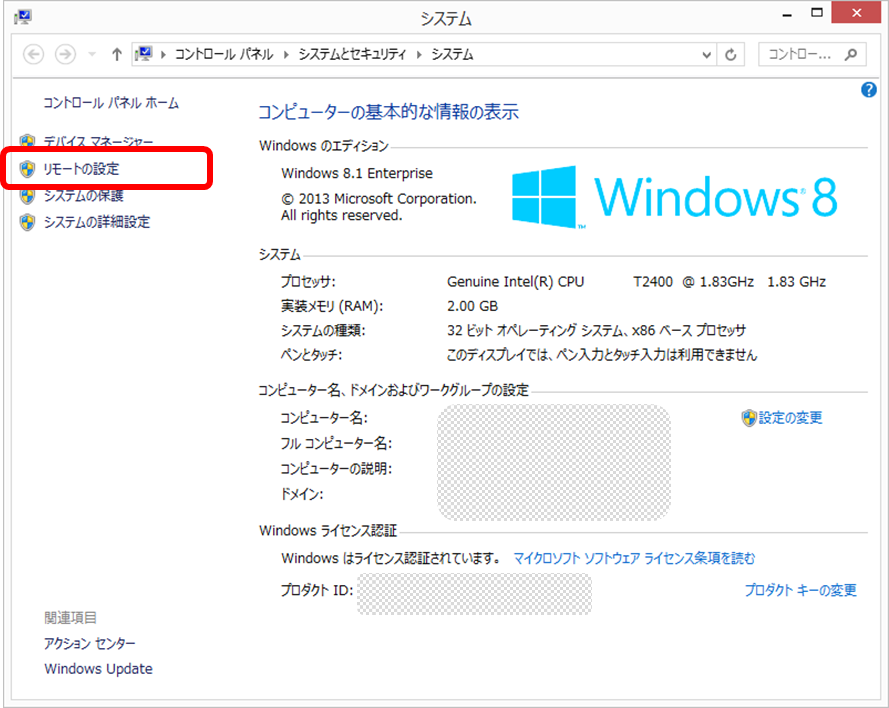The width and height of the screenshot is (889, 708).
Task: Click the Windows 8 logo
Action: click(x=674, y=197)
